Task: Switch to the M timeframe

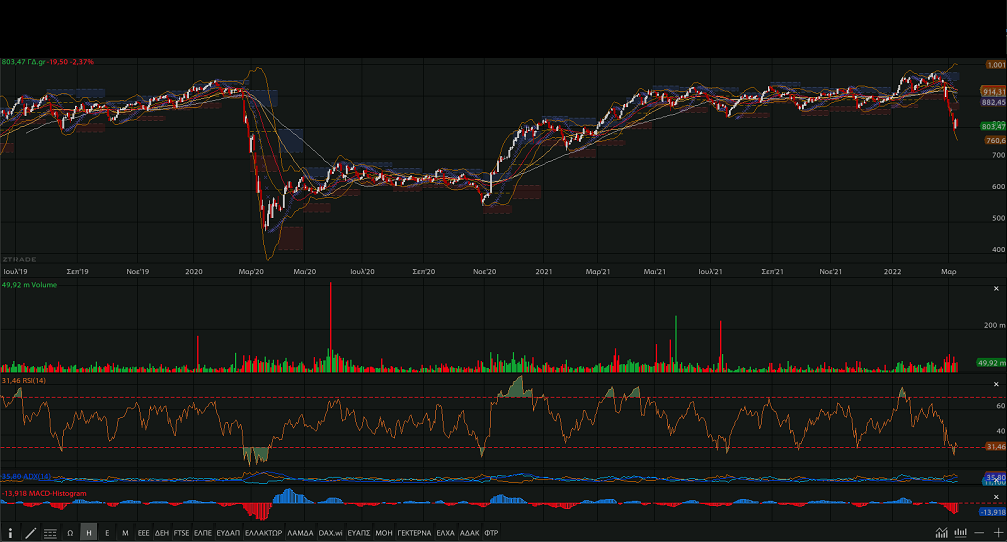Action: point(125,533)
